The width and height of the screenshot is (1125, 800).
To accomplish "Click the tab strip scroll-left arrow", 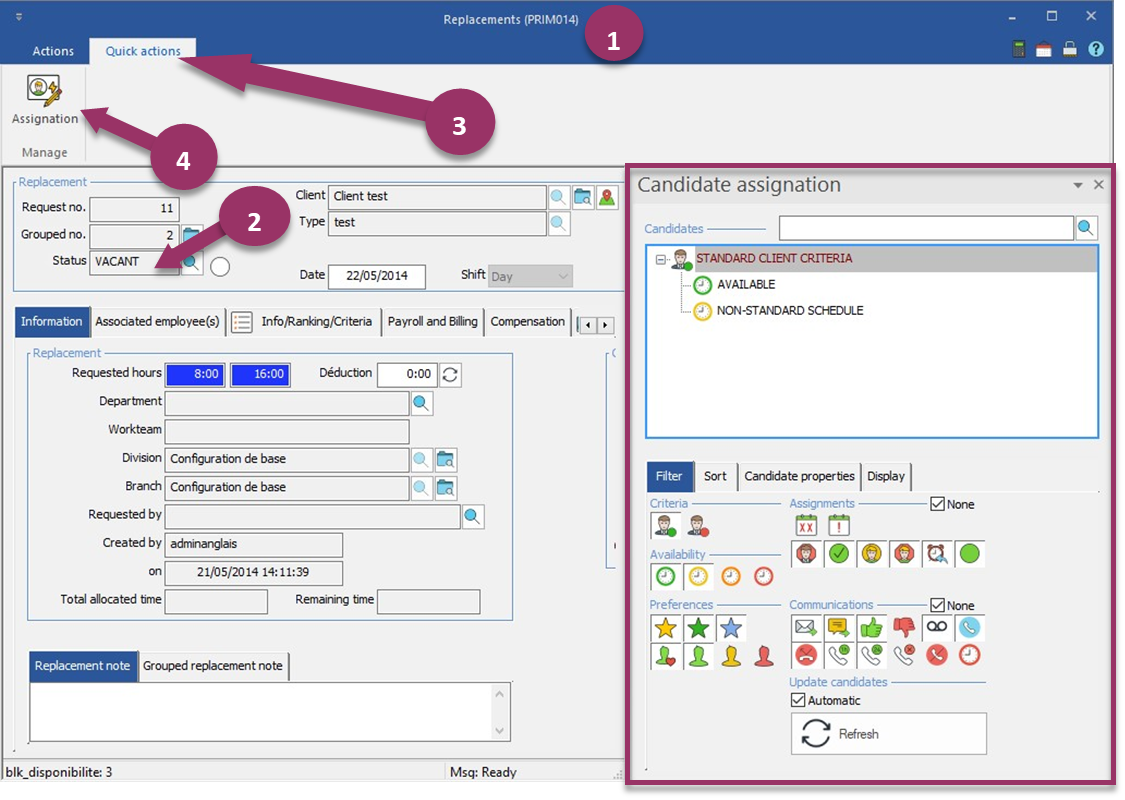I will pyautogui.click(x=588, y=325).
